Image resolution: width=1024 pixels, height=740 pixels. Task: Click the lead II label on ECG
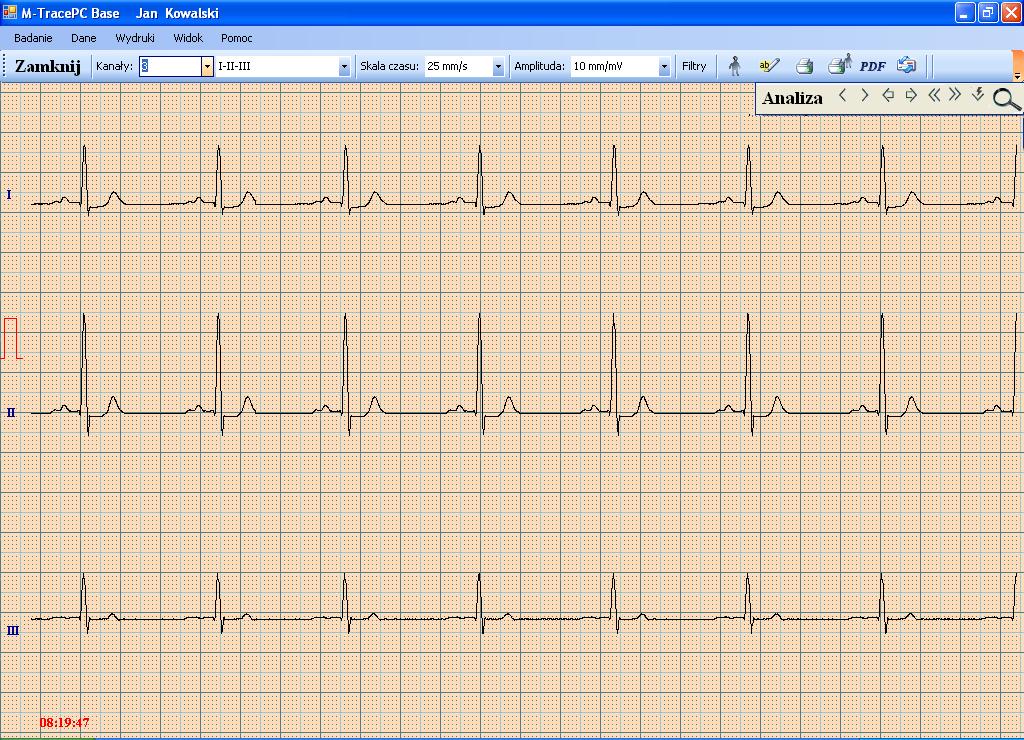point(11,413)
